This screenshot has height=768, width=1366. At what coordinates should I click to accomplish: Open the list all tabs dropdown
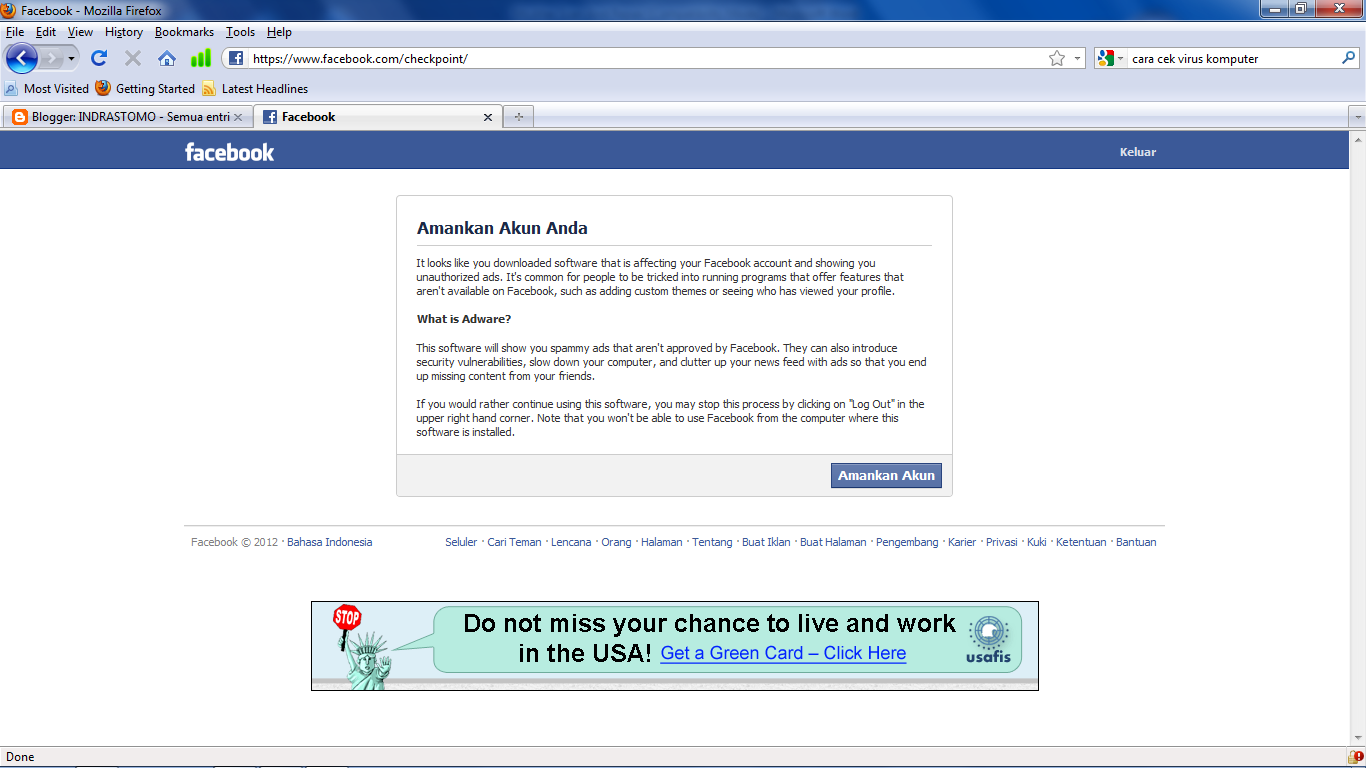1357,117
